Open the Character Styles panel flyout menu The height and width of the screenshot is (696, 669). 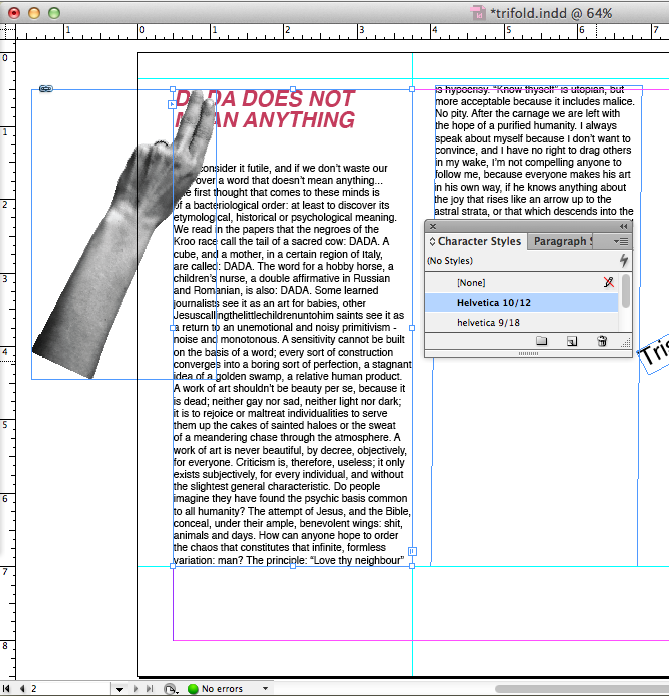[622, 241]
